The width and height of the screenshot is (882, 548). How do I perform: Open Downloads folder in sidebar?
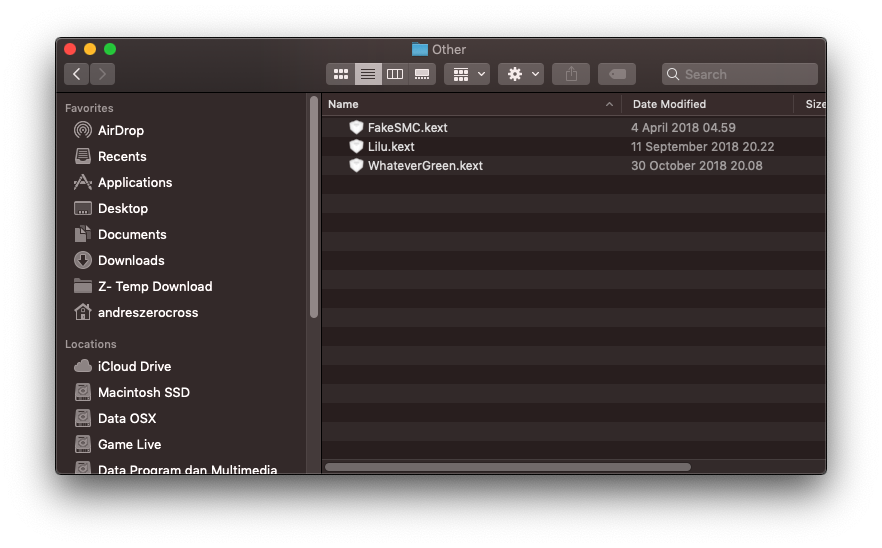(x=130, y=260)
